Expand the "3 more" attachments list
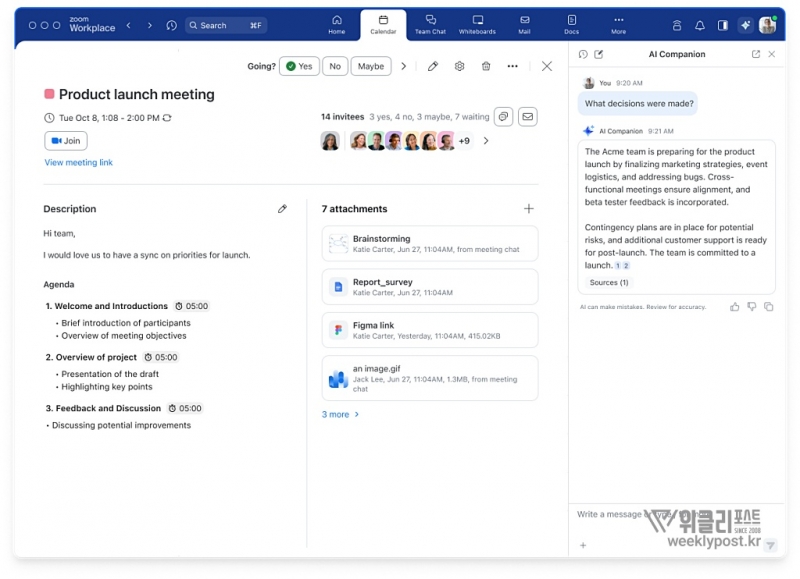800x579 pixels. click(340, 414)
